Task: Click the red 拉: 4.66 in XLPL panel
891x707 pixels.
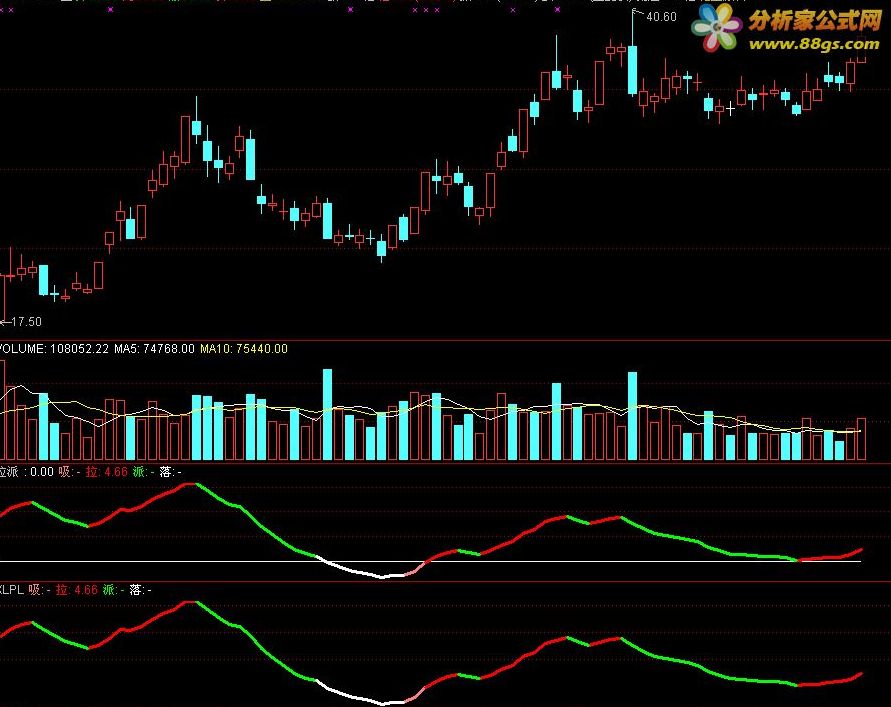Action: click(x=77, y=590)
